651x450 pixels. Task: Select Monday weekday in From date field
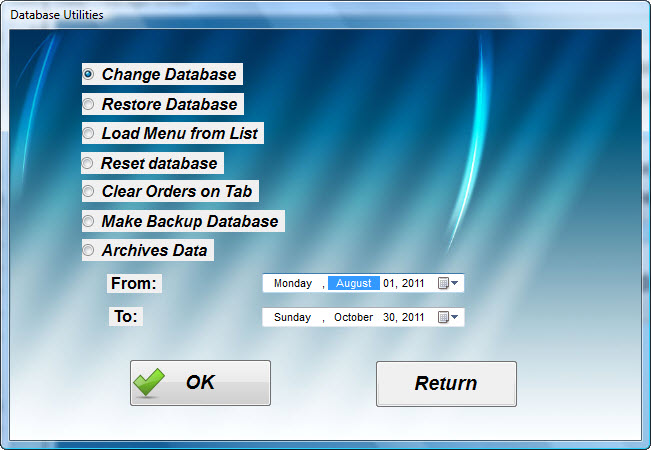pos(292,284)
